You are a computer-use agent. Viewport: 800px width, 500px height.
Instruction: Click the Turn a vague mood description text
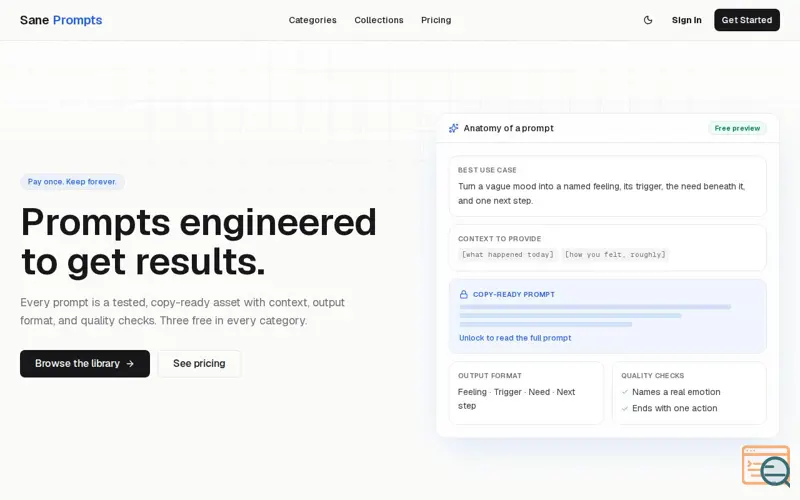point(601,193)
